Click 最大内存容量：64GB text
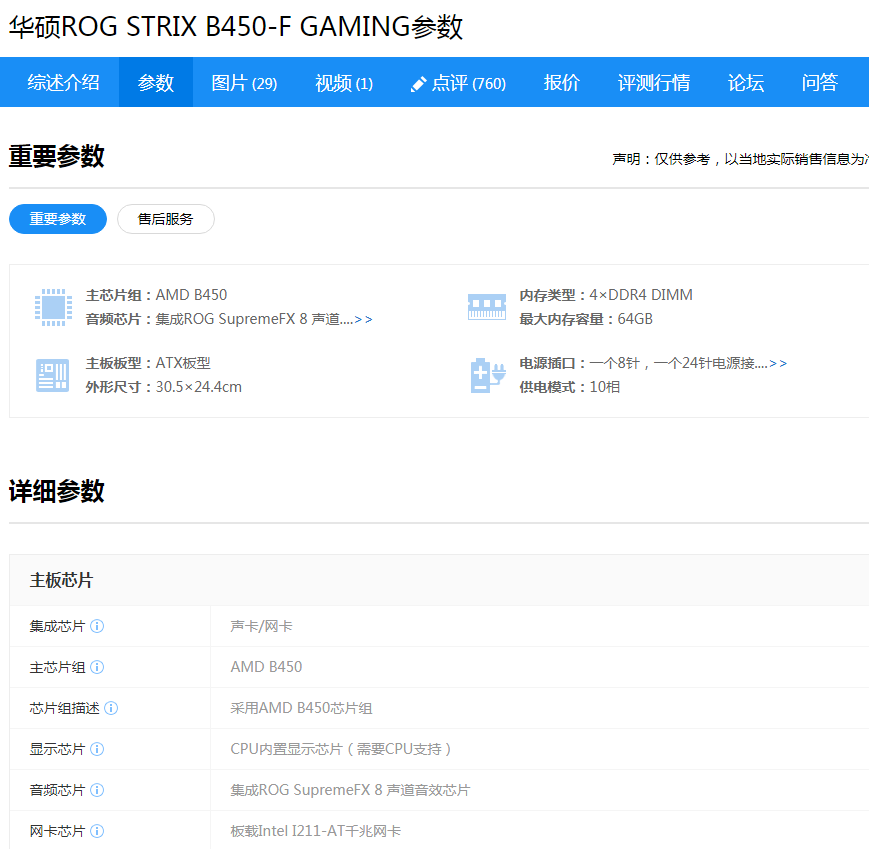 [586, 319]
